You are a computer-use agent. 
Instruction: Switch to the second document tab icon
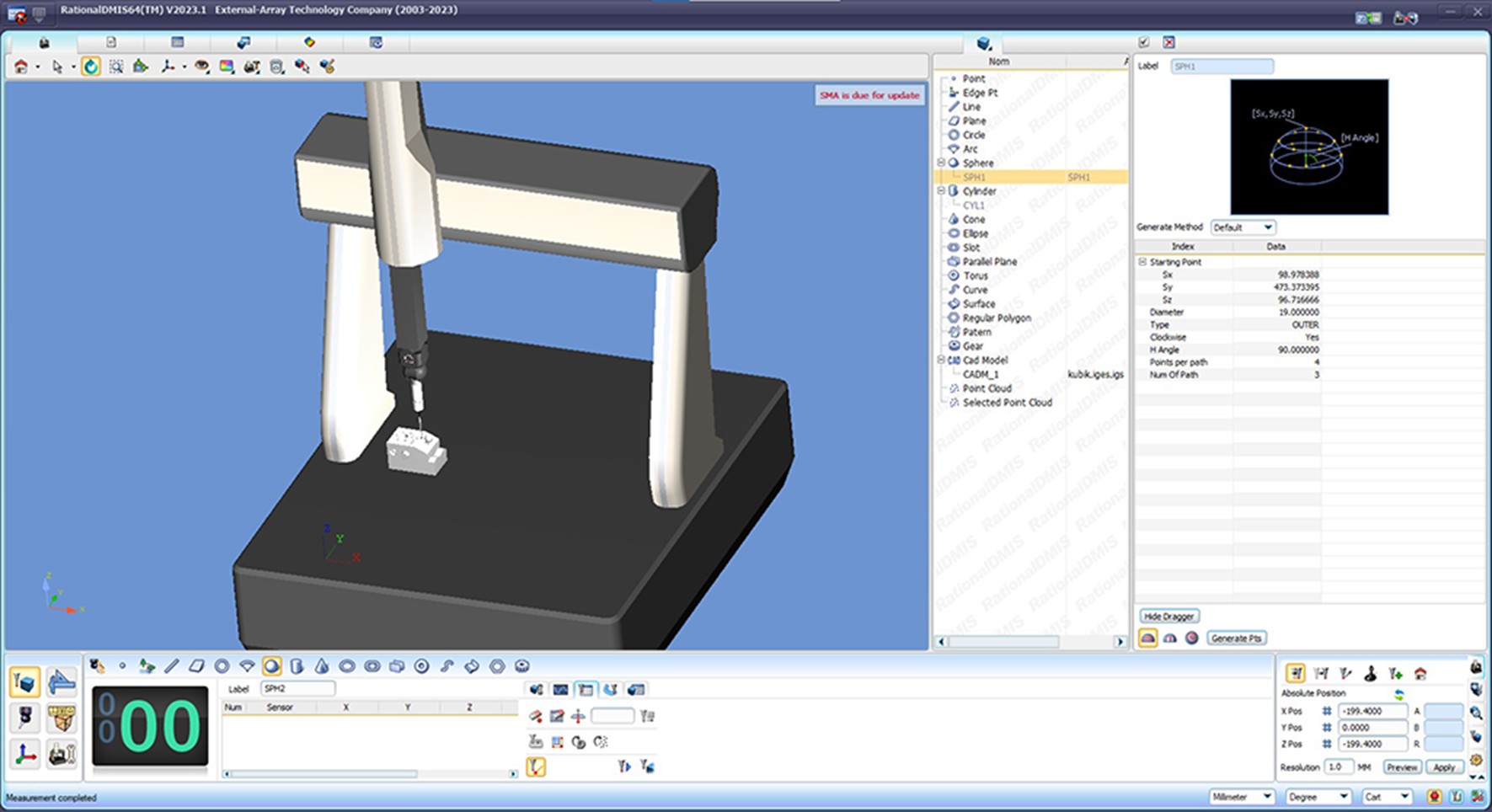(x=111, y=42)
